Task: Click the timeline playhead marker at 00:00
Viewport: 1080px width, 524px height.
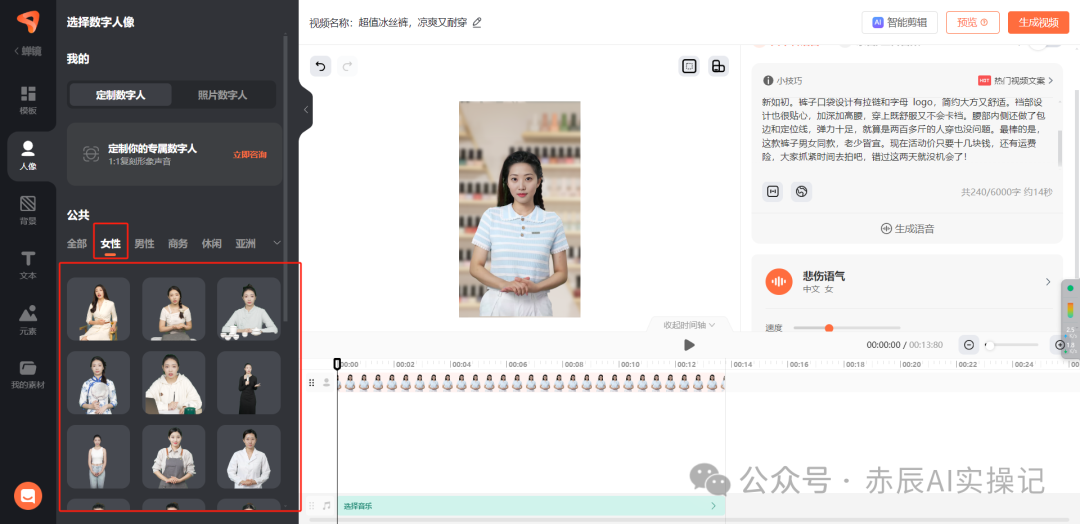Action: pyautogui.click(x=337, y=364)
